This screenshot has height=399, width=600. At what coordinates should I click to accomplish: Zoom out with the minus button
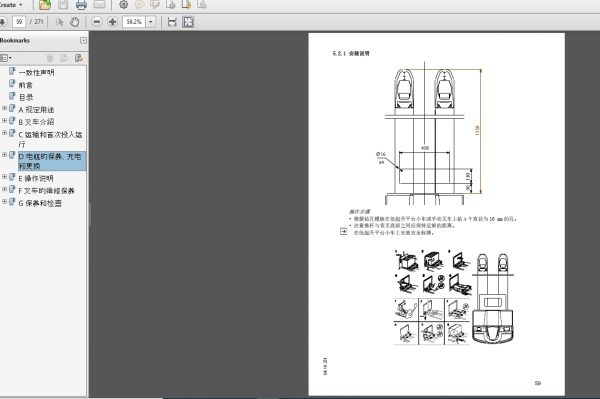pos(97,22)
